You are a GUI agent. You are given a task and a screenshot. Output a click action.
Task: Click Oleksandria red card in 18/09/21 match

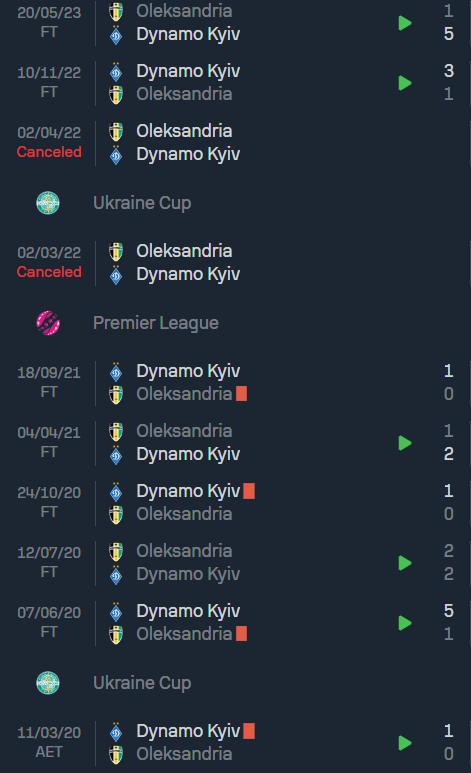coord(241,394)
